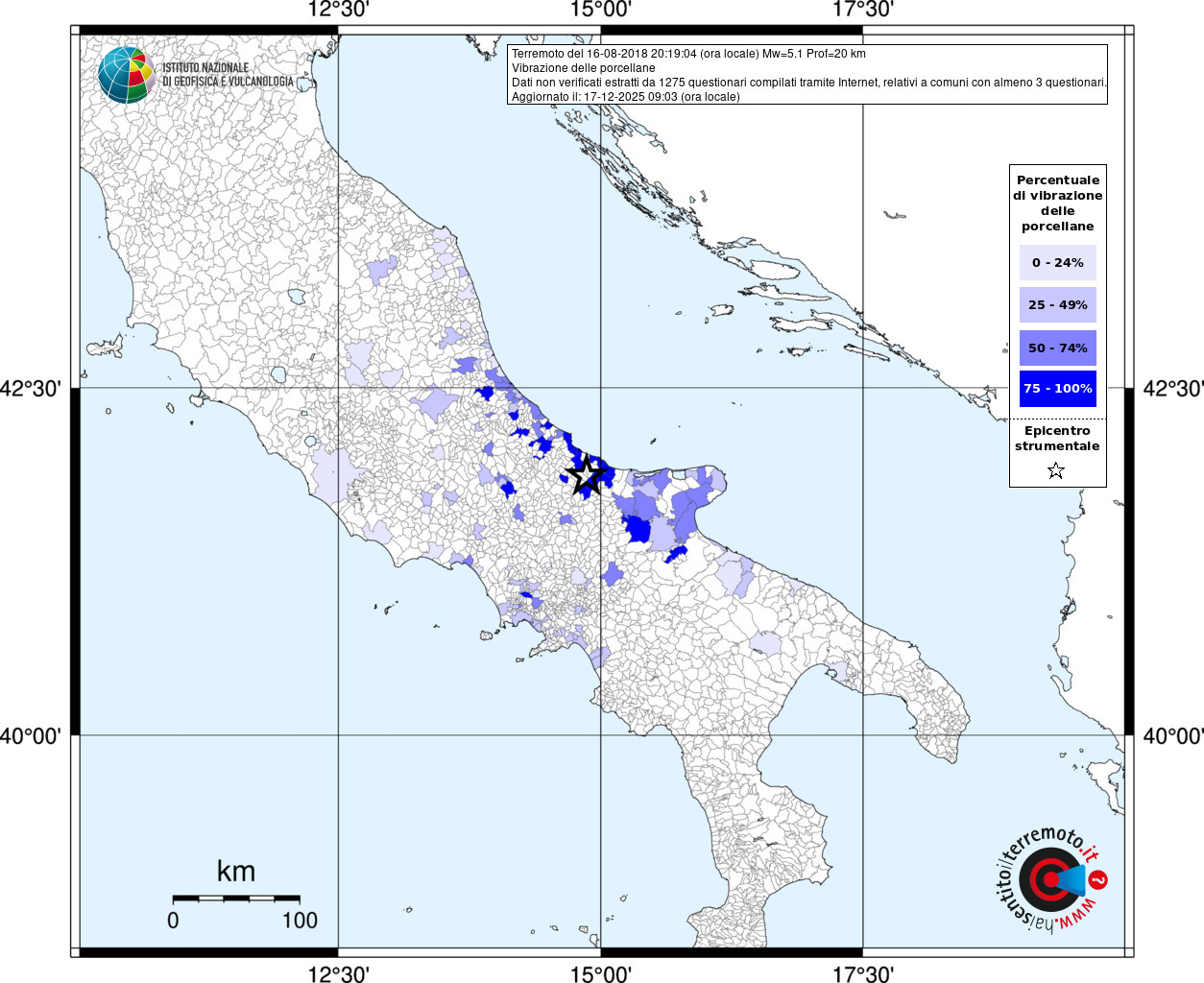Select the 50 - 74% legend swatch
Viewport: 1204px width, 983px height.
pos(1058,348)
